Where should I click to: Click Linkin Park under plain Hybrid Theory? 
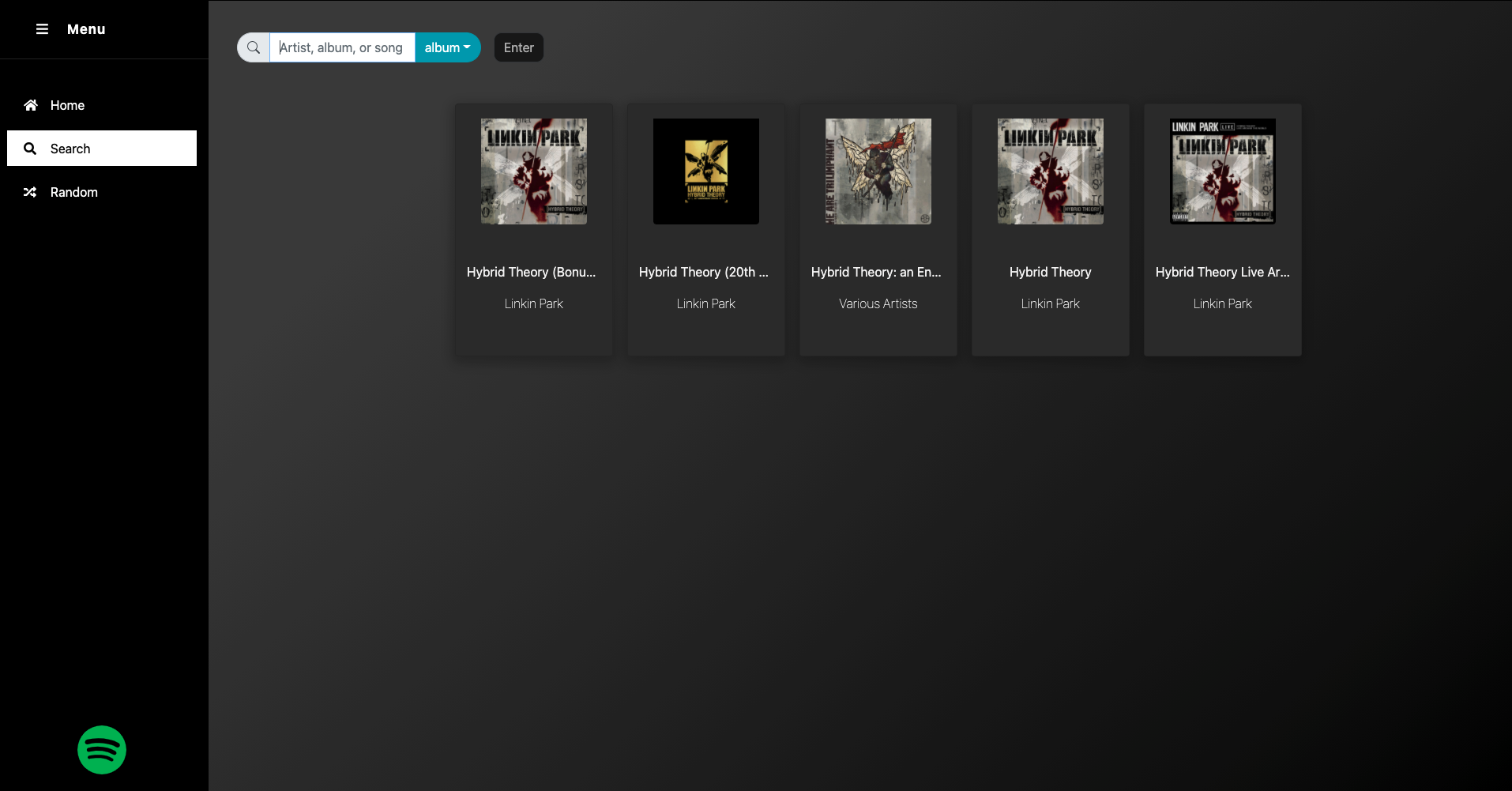click(1051, 303)
